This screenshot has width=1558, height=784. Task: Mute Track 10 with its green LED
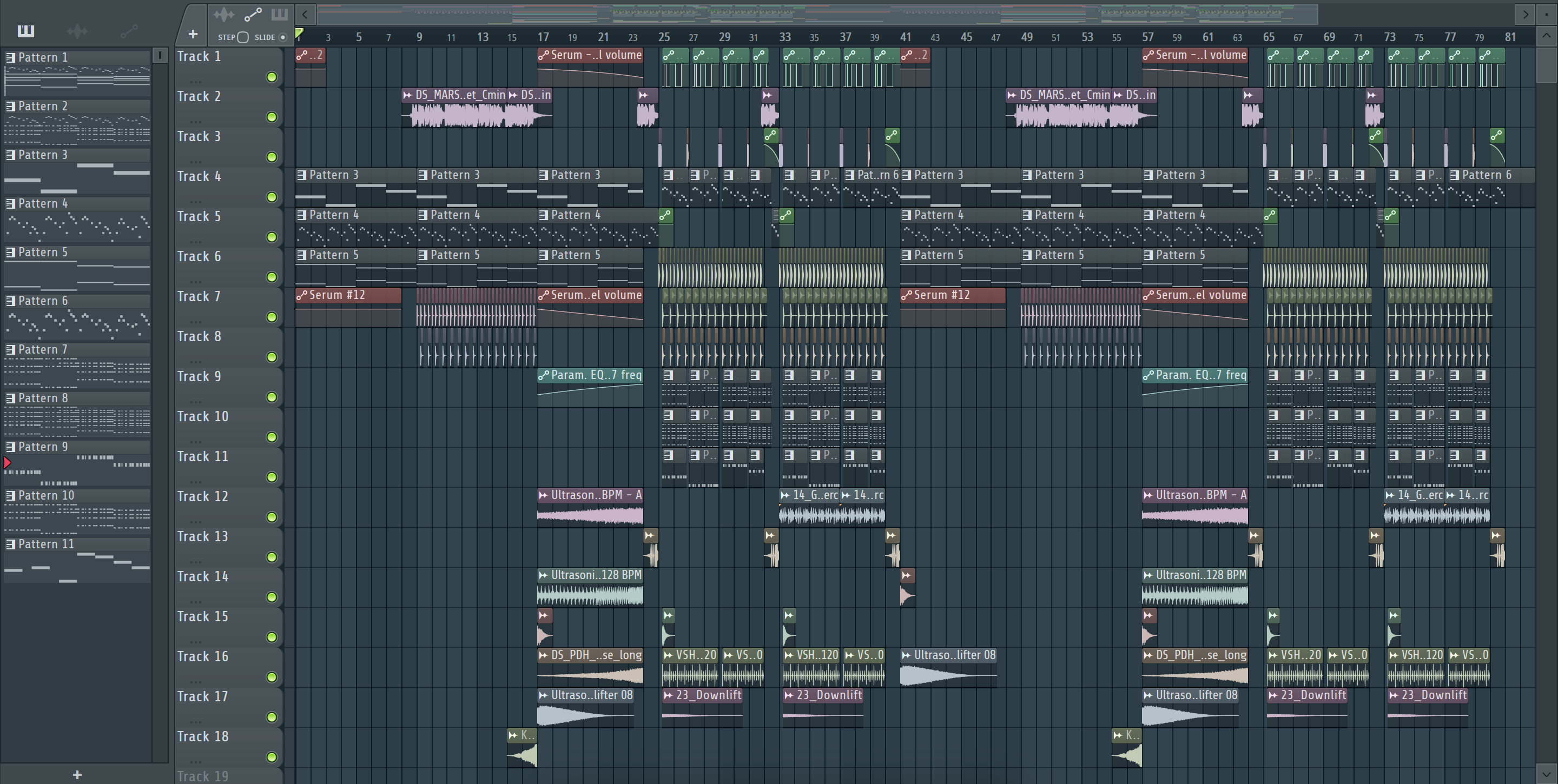tap(272, 437)
